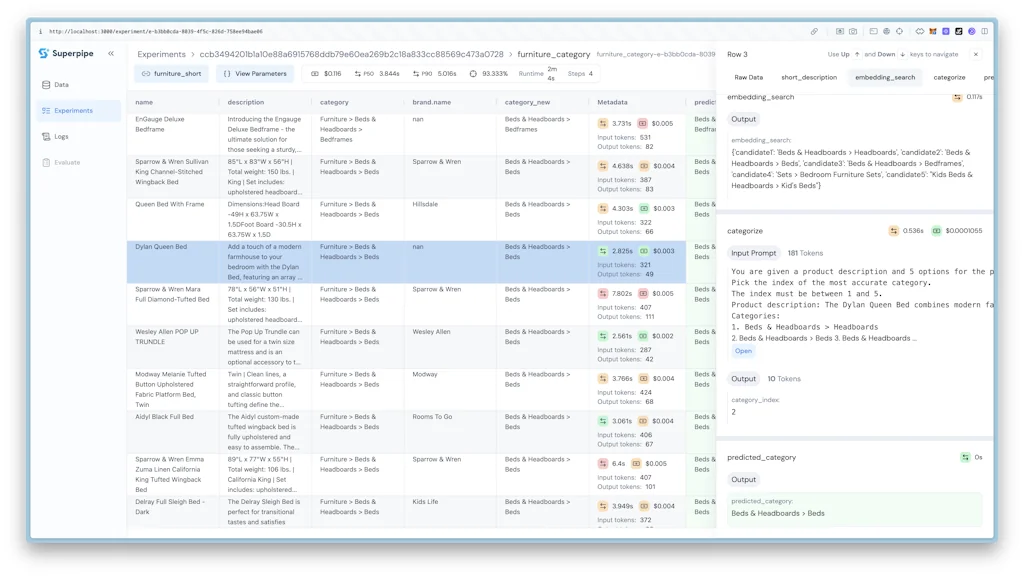Viewport: 1024px width, 577px height.
Task: Select the categorize tab
Action: point(949,77)
